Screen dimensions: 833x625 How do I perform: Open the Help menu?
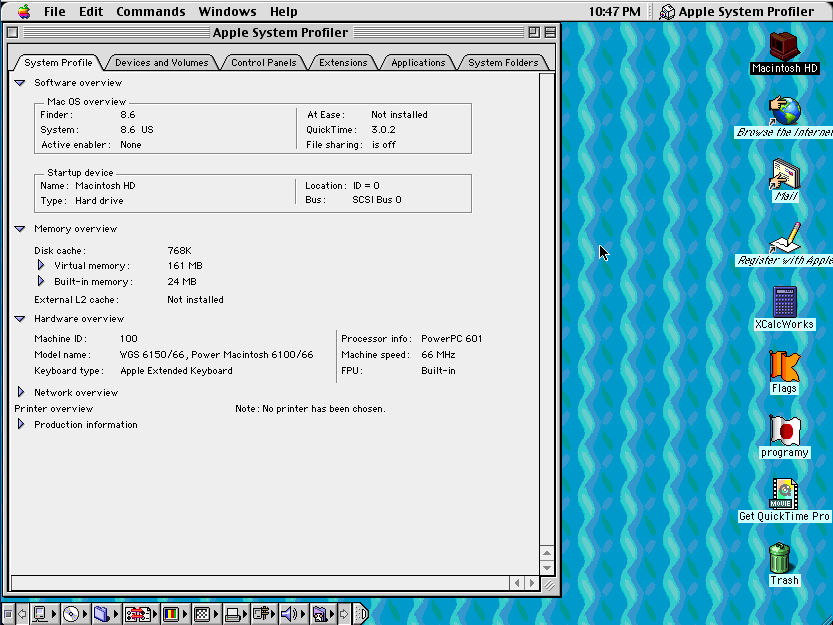[x=284, y=11]
